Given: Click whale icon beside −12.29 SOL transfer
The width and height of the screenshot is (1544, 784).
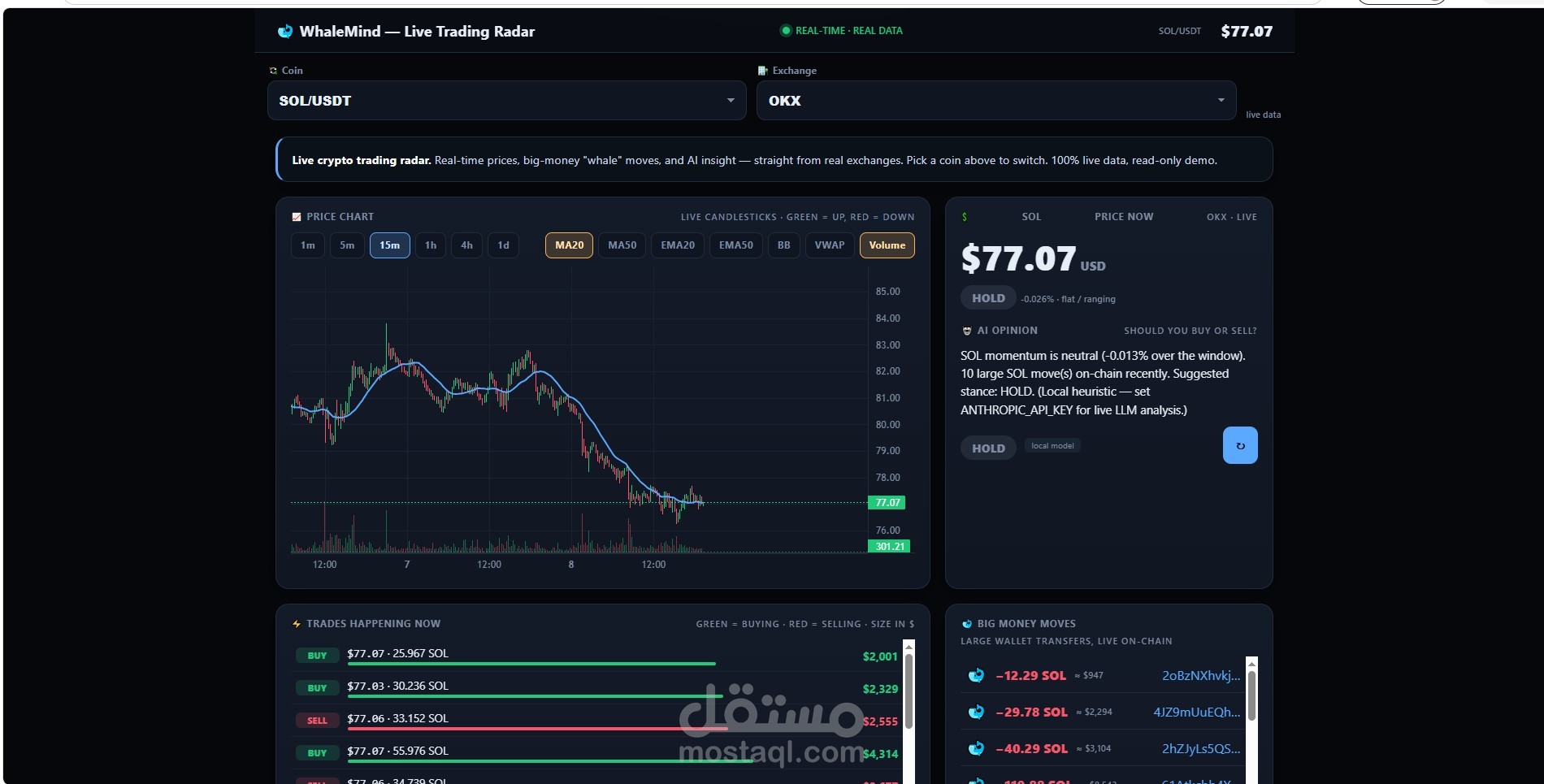Looking at the screenshot, I should click(977, 675).
